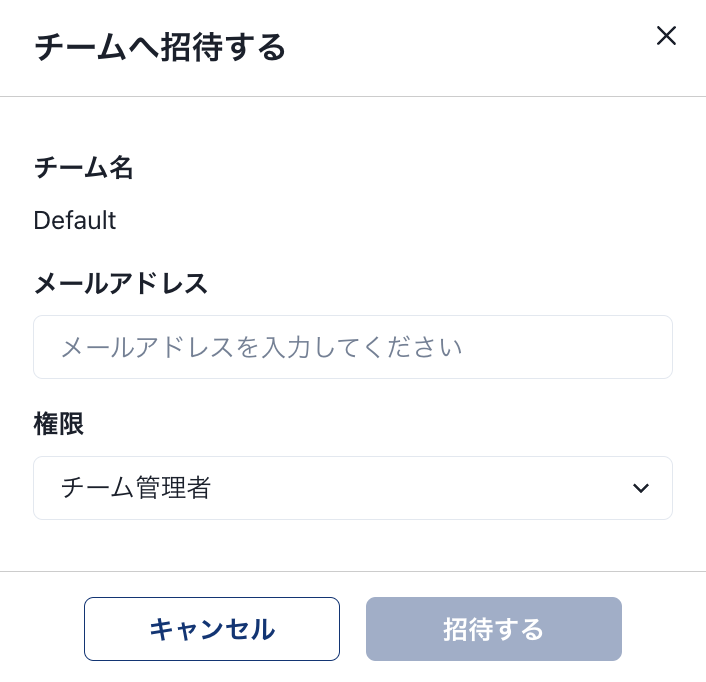Screen dimensions: 706x682
Task: Focus the メールアドレスを入力してください placeholder box
Action: 353,347
